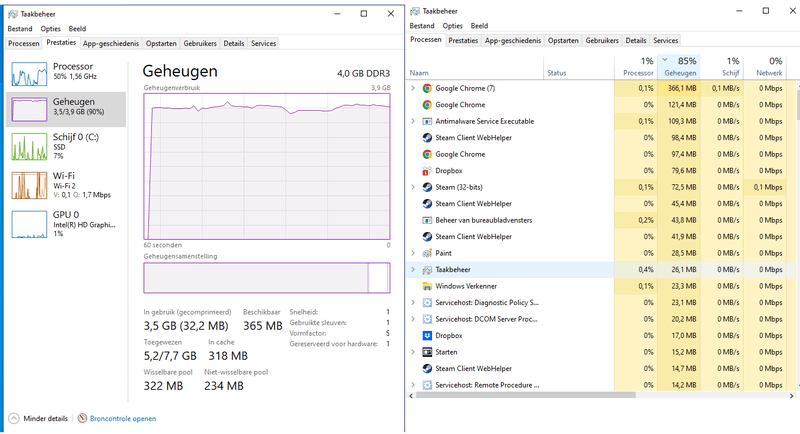Image resolution: width=800 pixels, height=434 pixels.
Task: Switch to Prestaties tab in right window
Action: coord(463,40)
